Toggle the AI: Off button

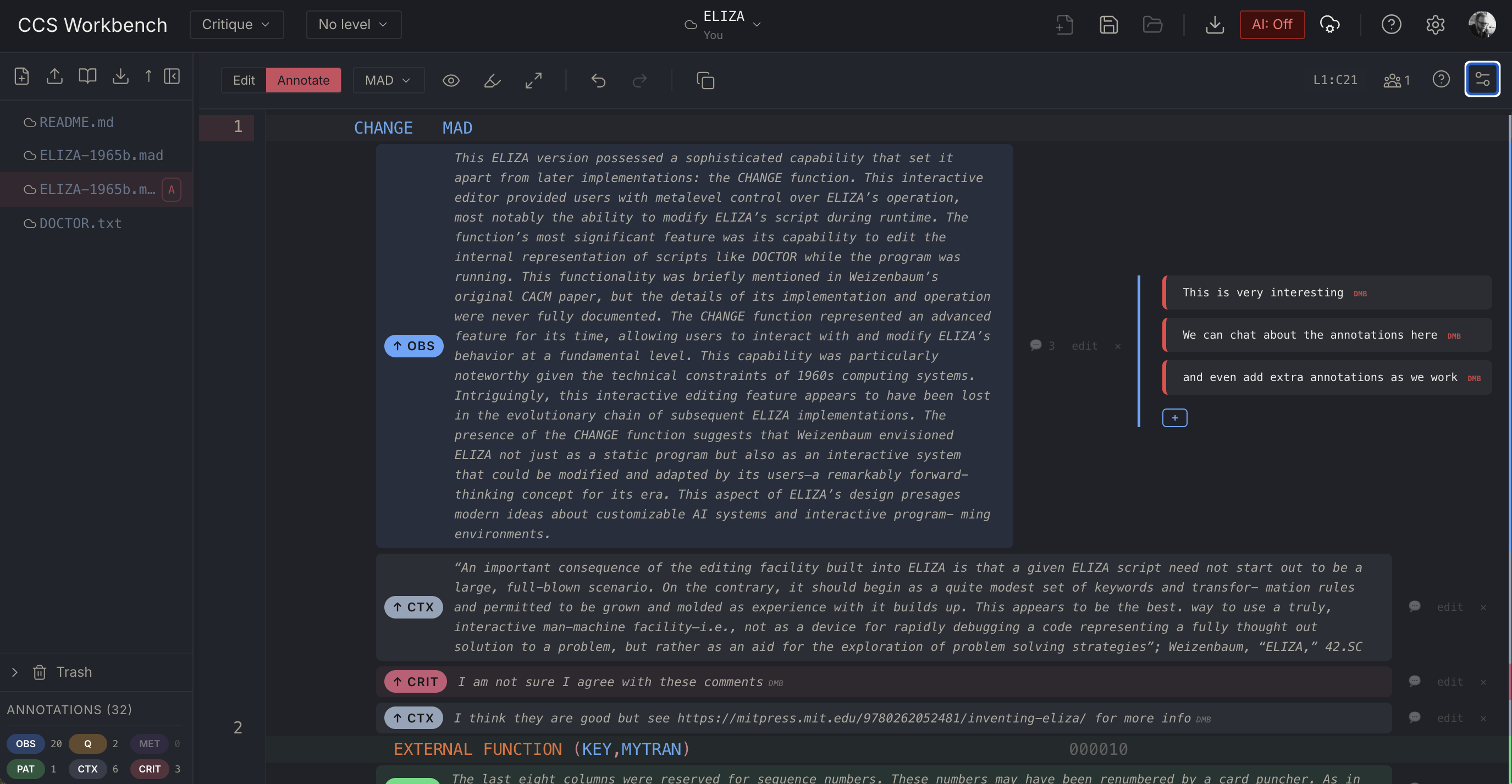coord(1271,25)
